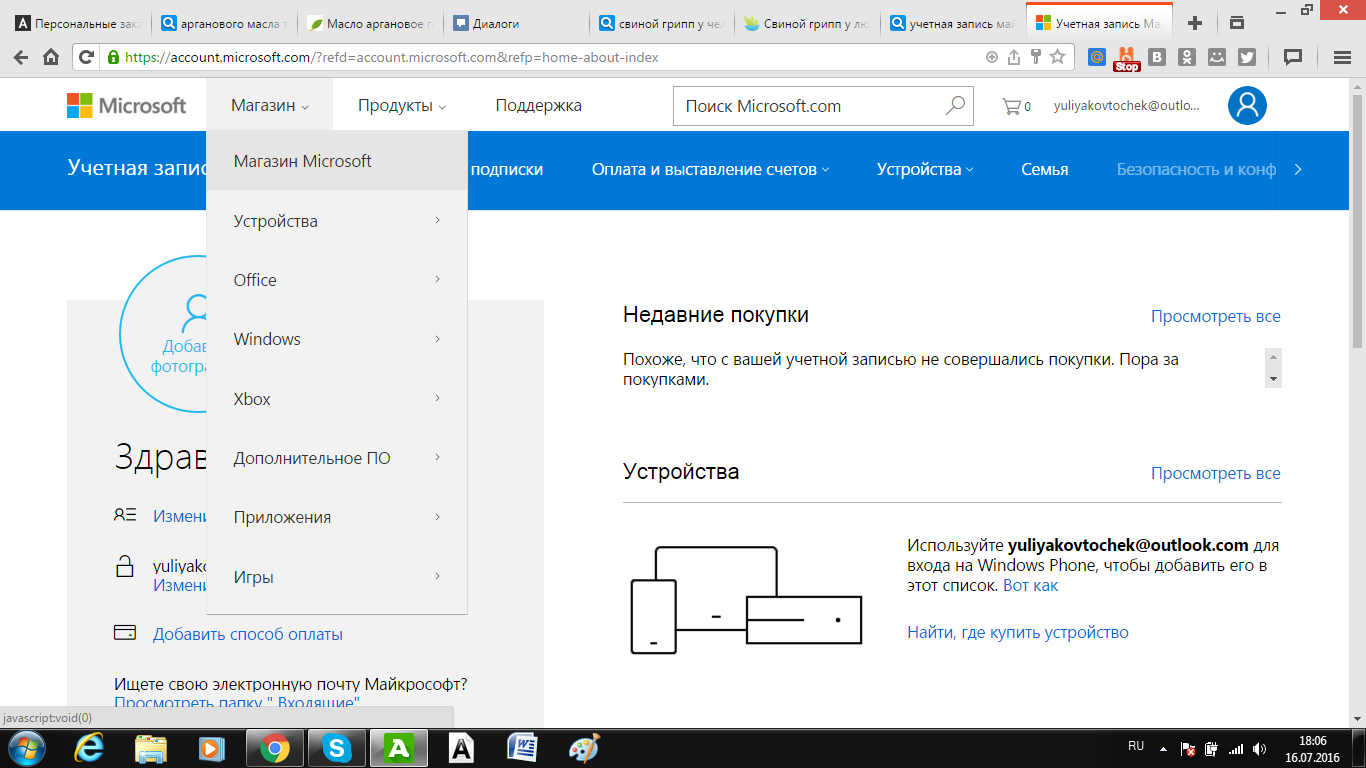Click the Stop ad-blocker extension icon

1127,58
